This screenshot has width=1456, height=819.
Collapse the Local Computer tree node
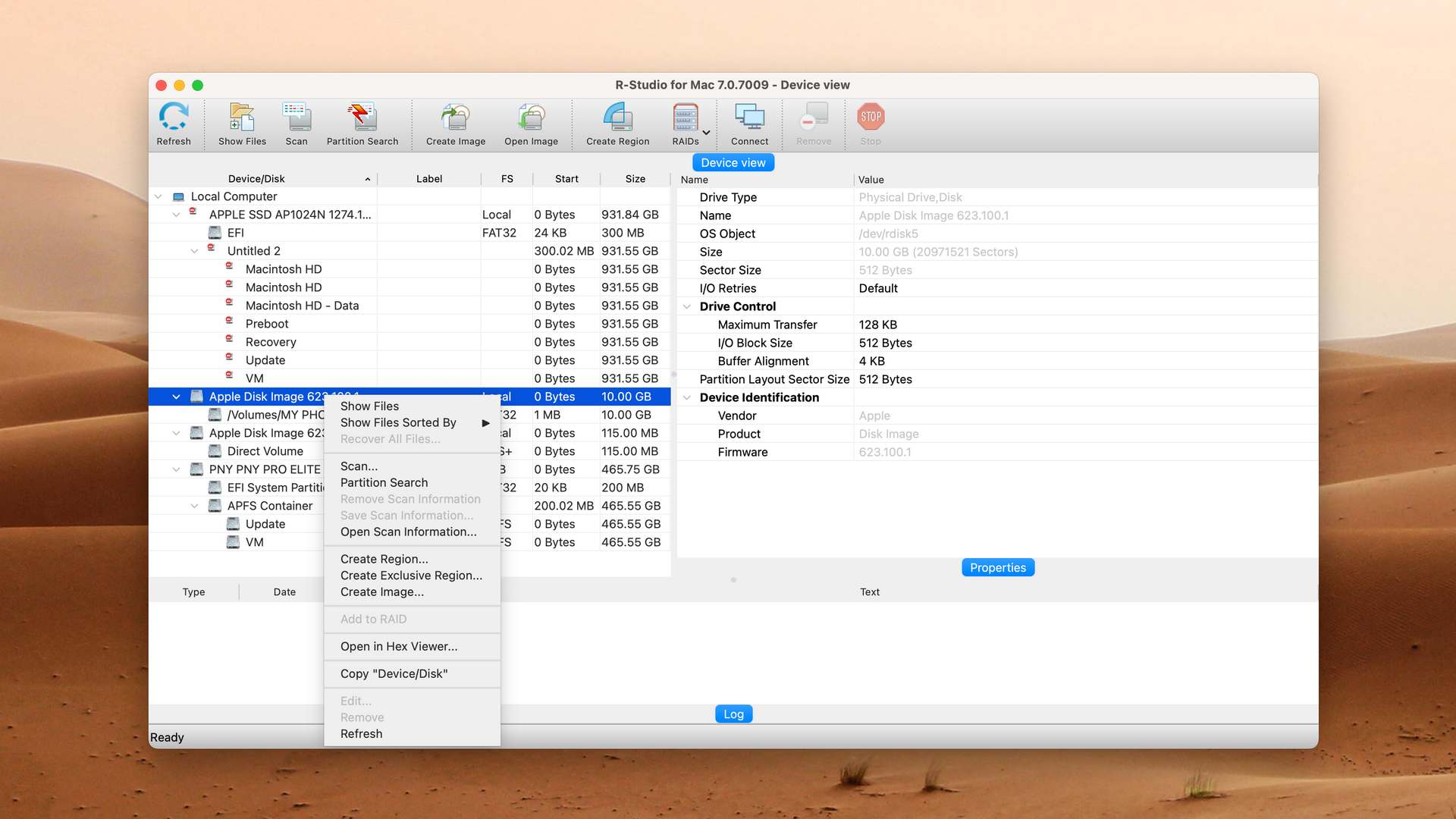coord(158,196)
